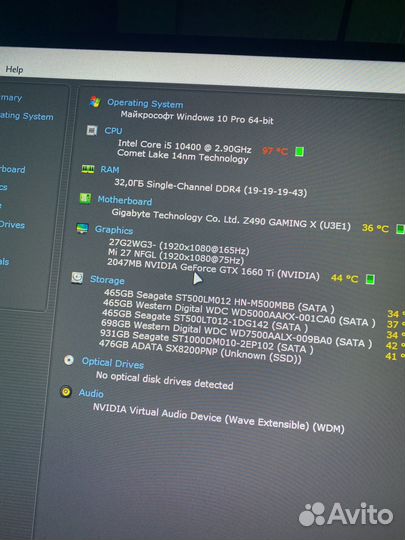Open the Storage heading link
Image resolution: width=405 pixels, height=540 pixels.
pos(107,280)
